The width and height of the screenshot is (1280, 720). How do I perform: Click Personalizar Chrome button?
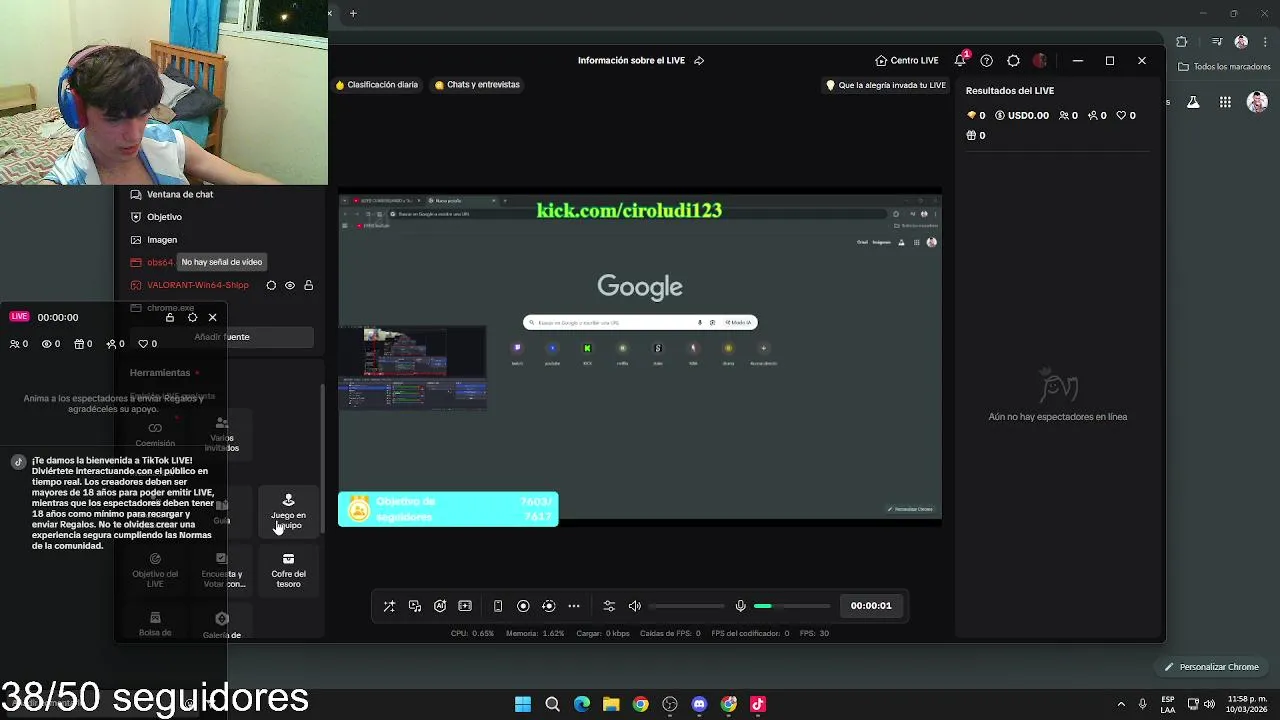tap(1211, 667)
